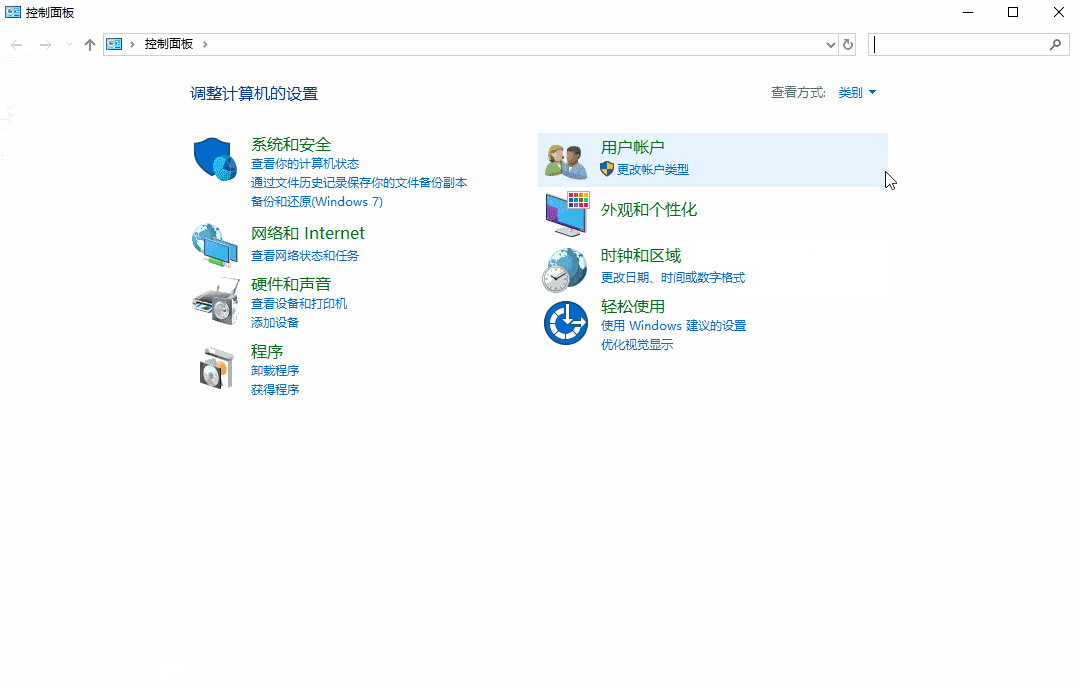
Task: Open 系统和安全 via its shield icon
Action: point(215,158)
